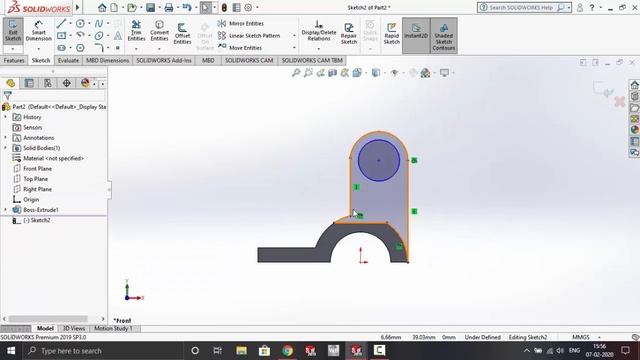Screen dimensions: 640x360
Task: Create a New document
Action: tap(114, 7)
